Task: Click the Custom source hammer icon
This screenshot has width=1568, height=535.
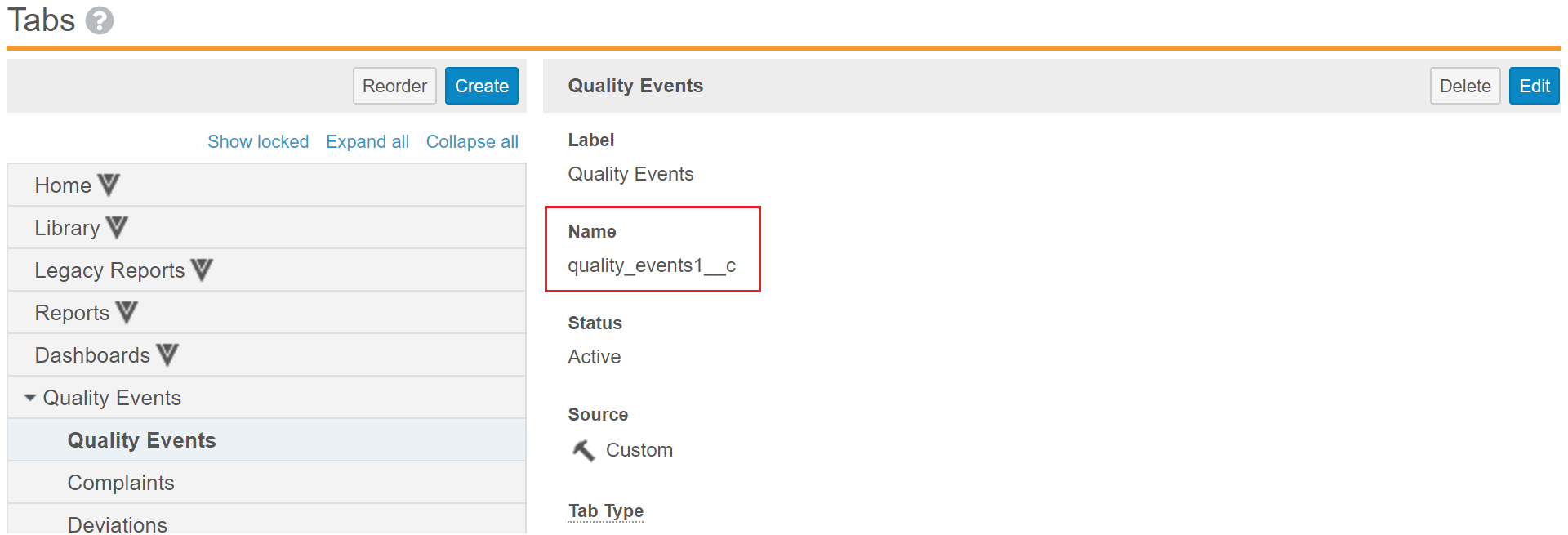Action: click(x=583, y=450)
